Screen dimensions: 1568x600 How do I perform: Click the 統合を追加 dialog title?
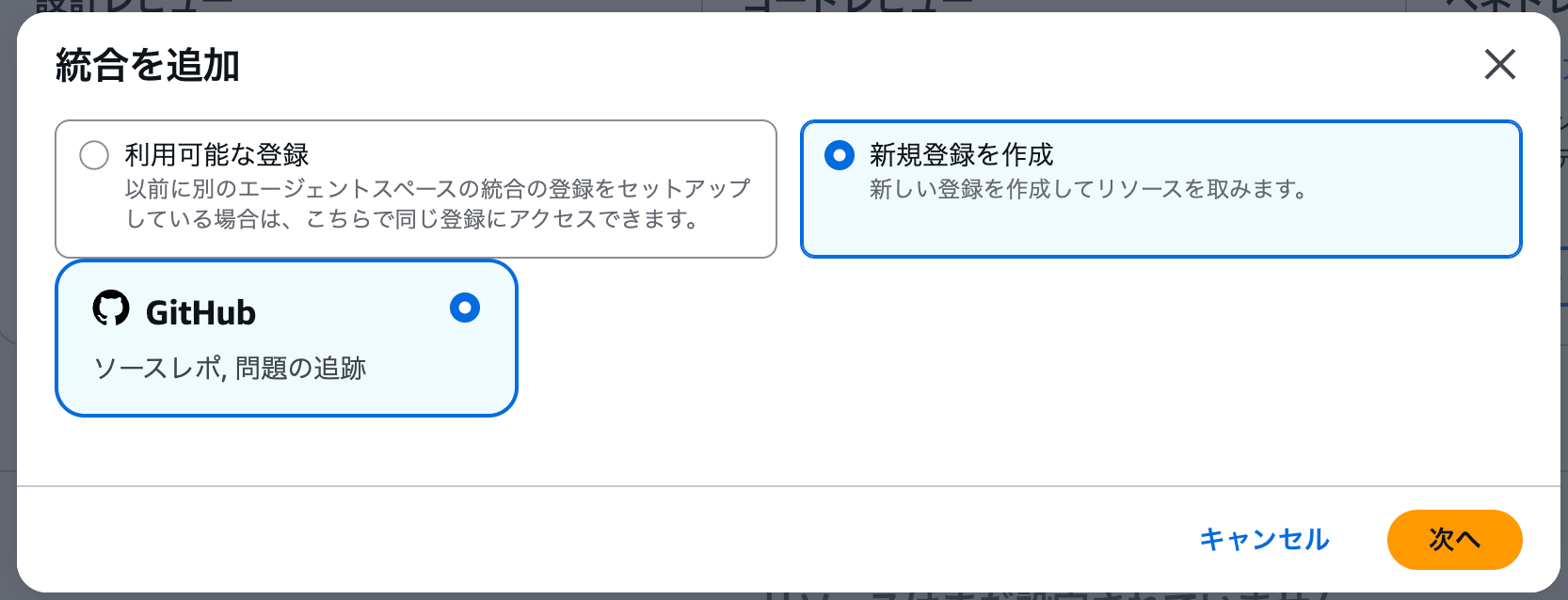tap(148, 66)
